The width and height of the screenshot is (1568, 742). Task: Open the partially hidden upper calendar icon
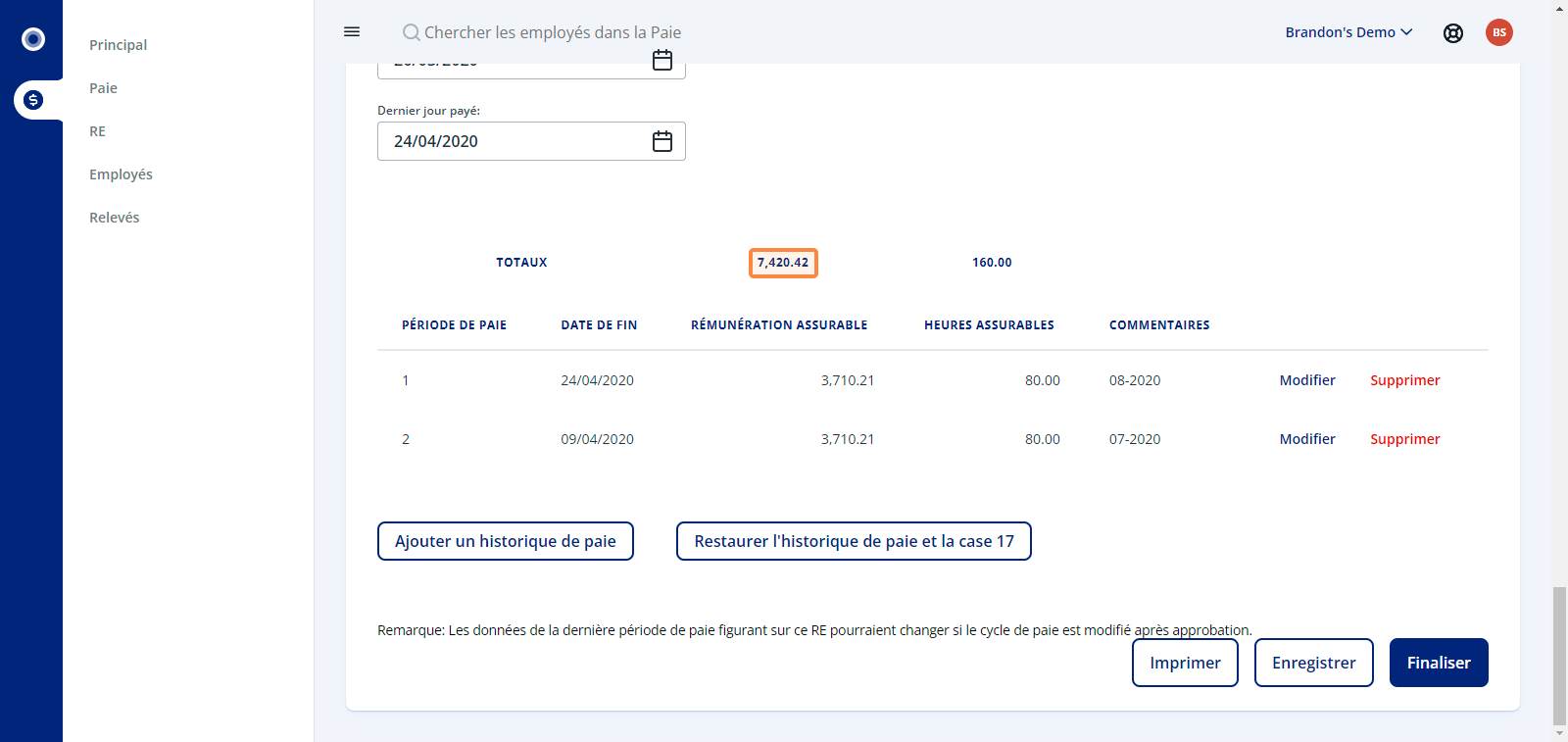(x=662, y=61)
